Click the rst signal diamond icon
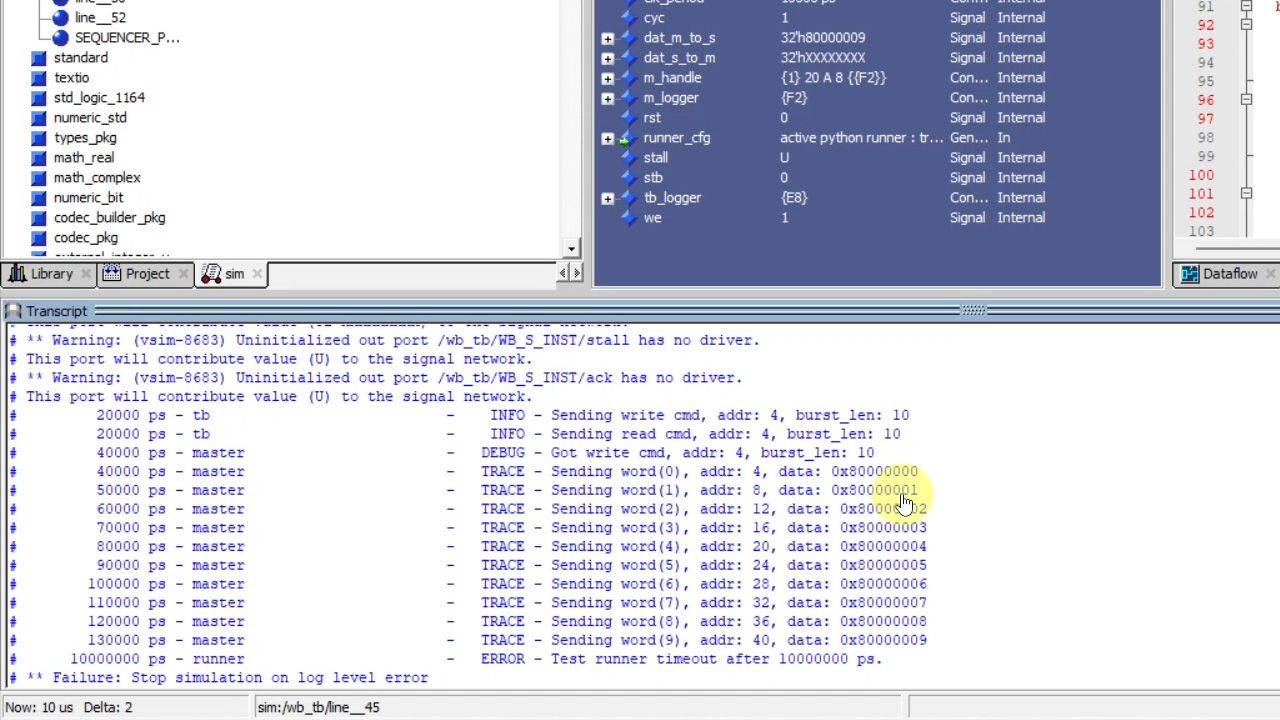 click(628, 118)
